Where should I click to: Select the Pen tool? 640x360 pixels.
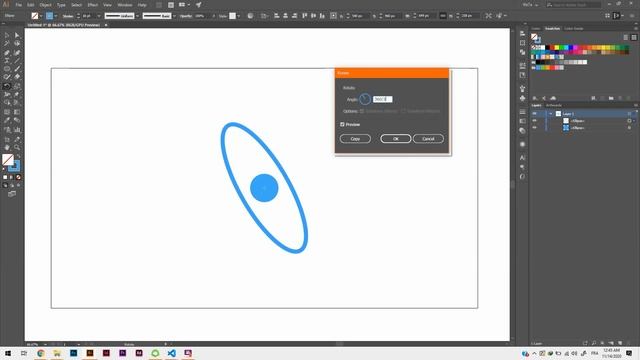pyautogui.click(x=7, y=53)
